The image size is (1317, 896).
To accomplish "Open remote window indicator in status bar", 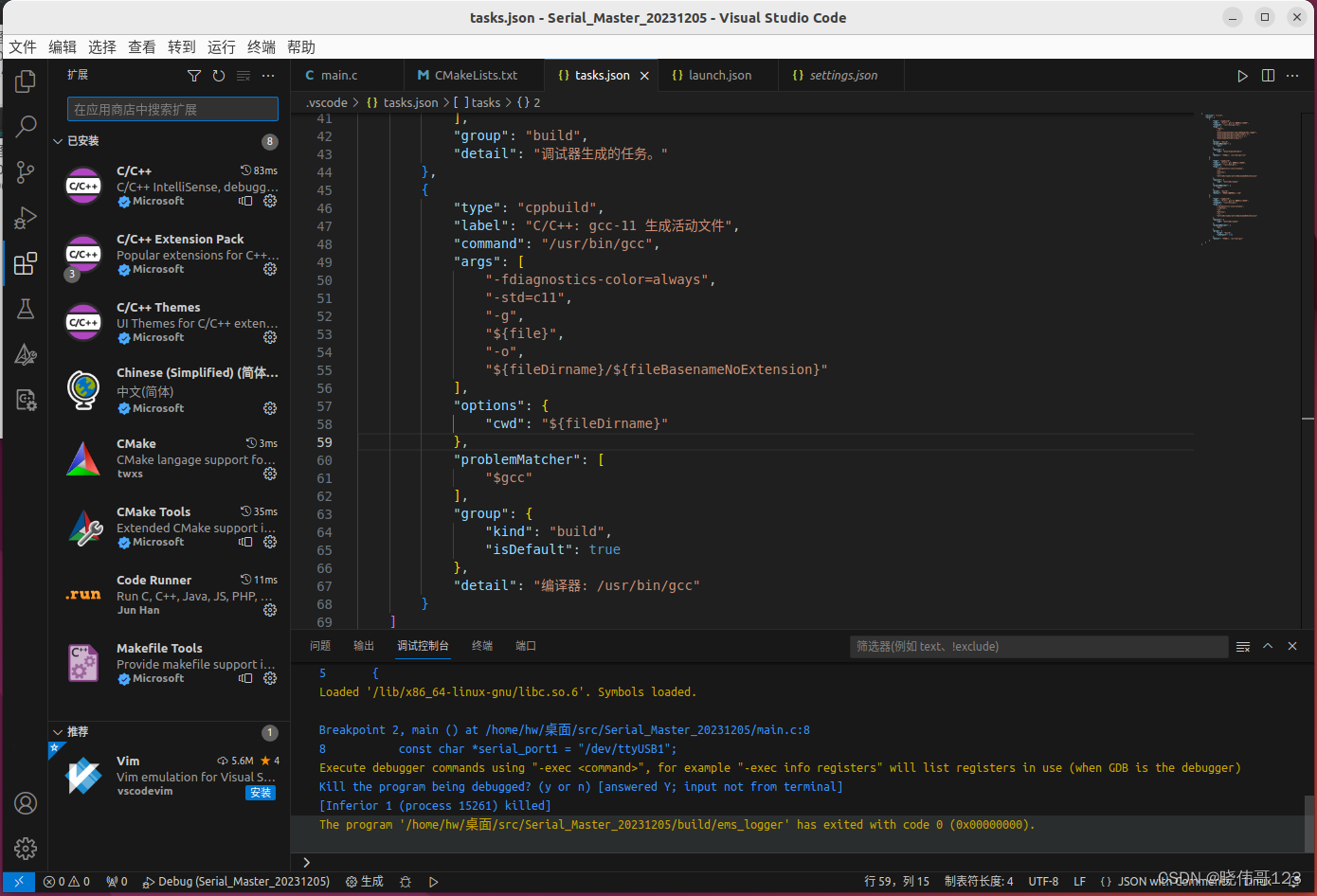I will tap(18, 882).
